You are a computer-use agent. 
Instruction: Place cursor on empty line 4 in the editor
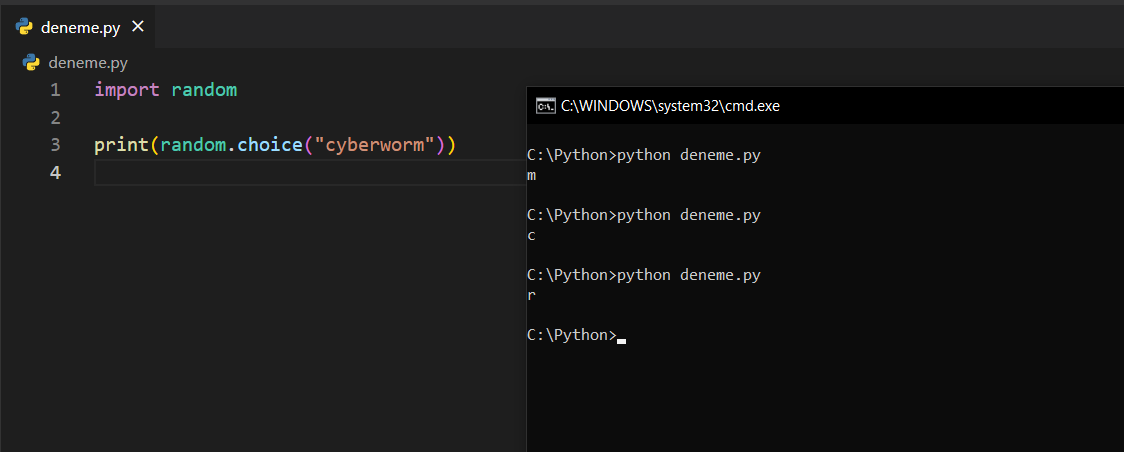point(300,173)
